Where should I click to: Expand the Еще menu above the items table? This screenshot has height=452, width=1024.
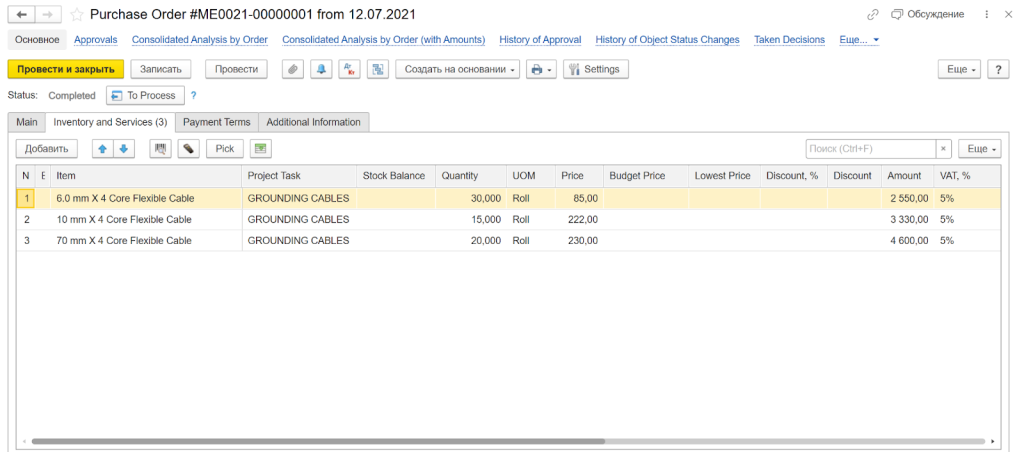point(978,149)
